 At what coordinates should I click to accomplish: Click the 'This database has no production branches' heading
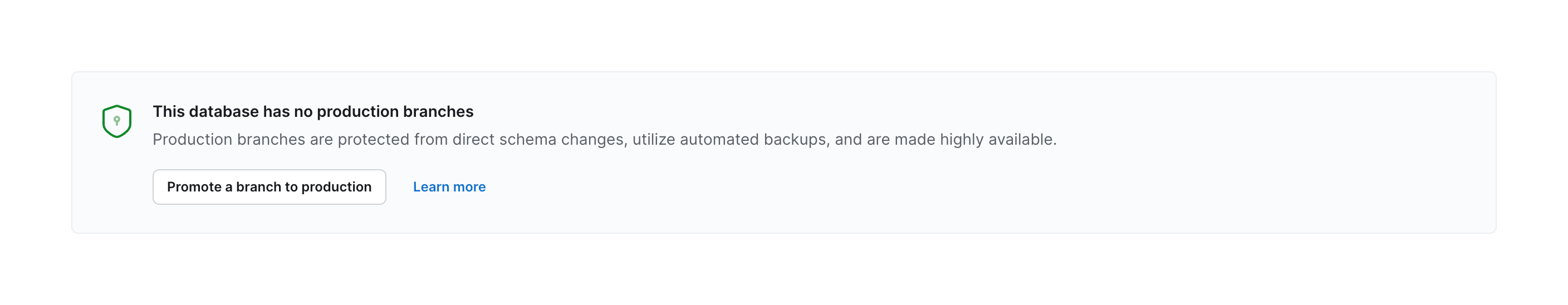tap(312, 111)
